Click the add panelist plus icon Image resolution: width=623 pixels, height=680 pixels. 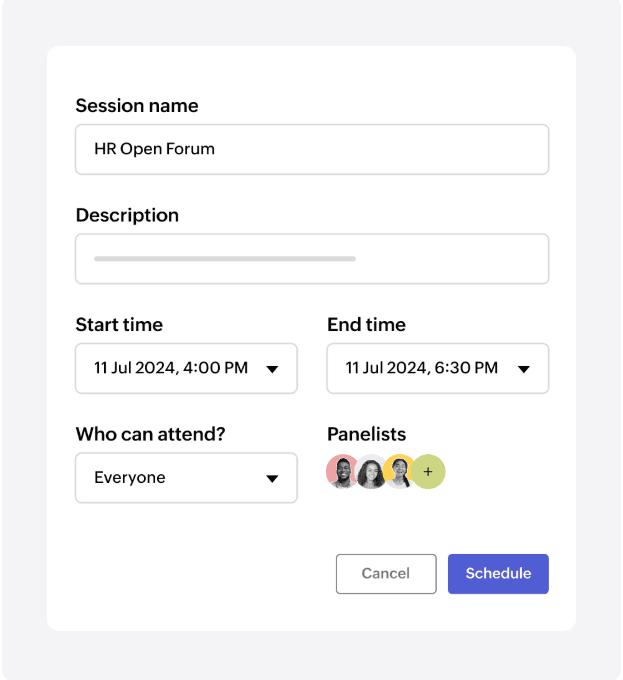428,472
